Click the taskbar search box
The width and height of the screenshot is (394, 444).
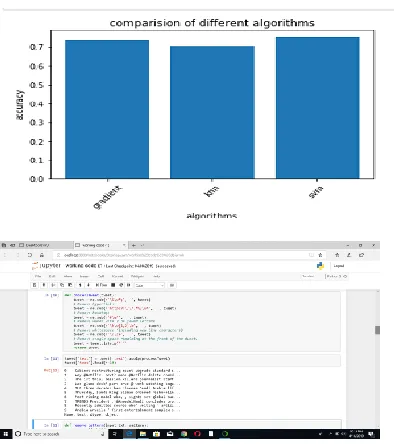60,434
